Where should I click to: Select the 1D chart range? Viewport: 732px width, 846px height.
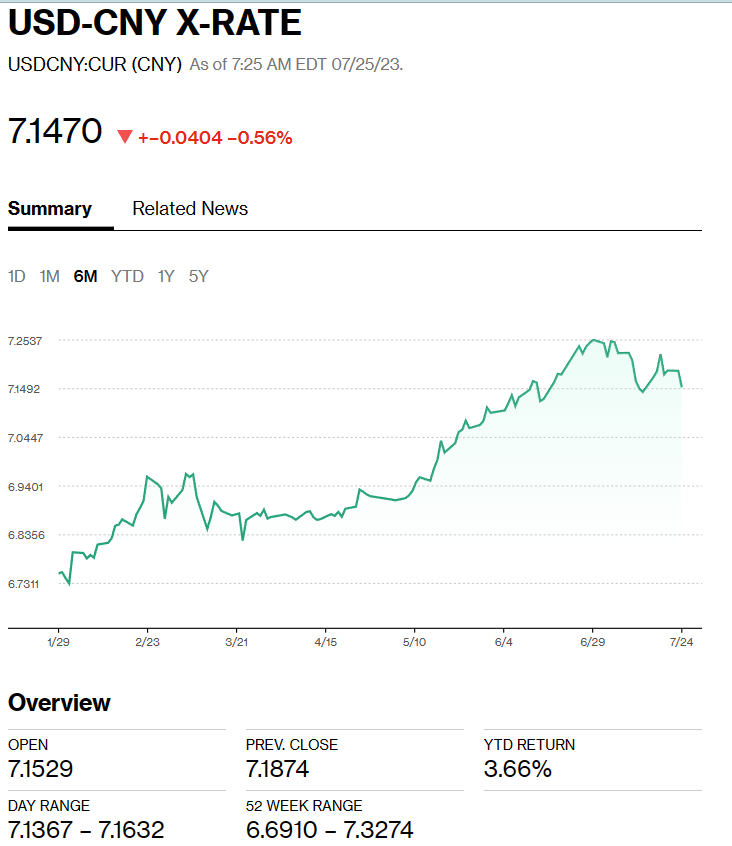[x=17, y=276]
